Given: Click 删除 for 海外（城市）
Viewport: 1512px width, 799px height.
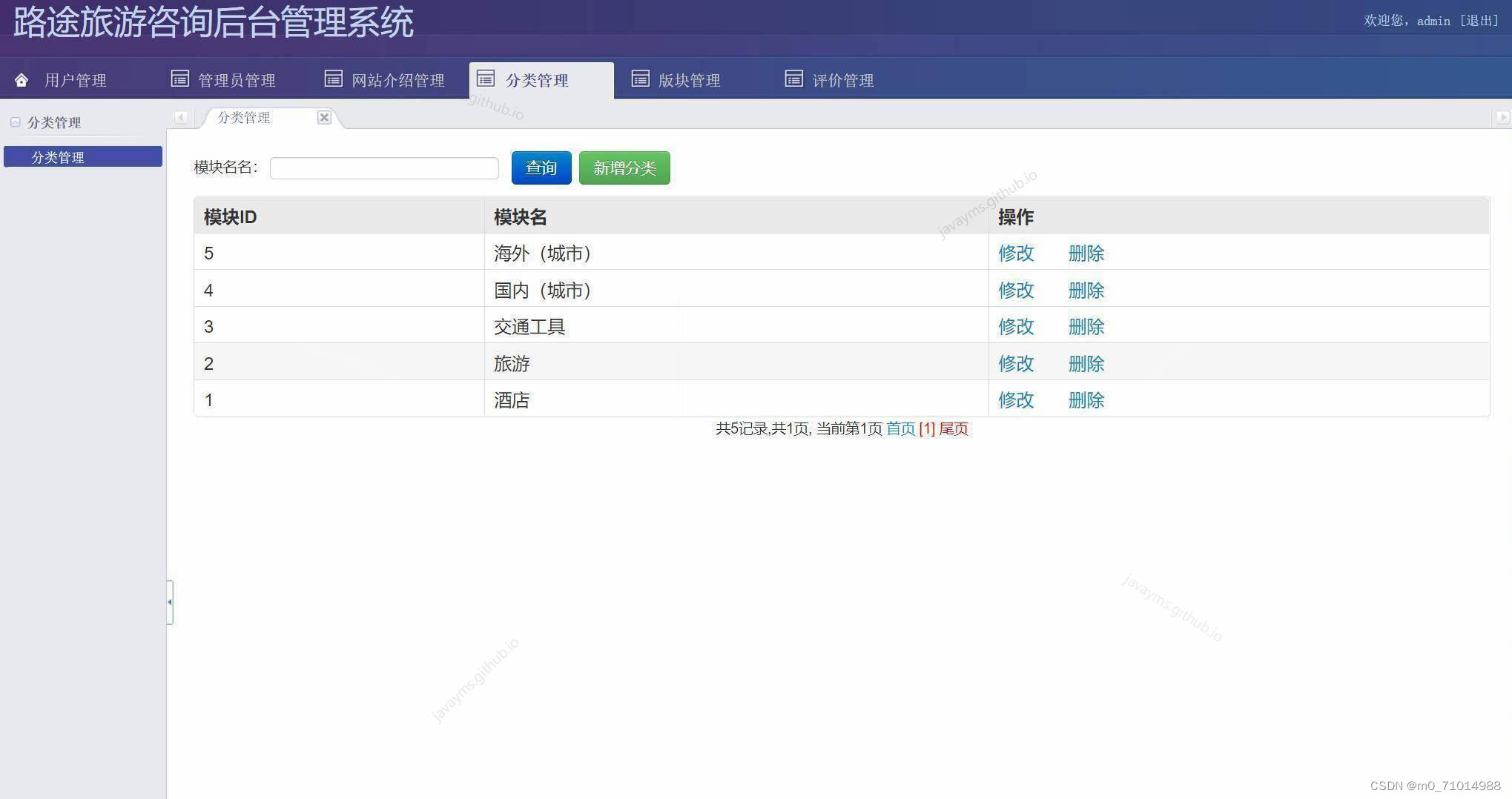Looking at the screenshot, I should [x=1086, y=253].
